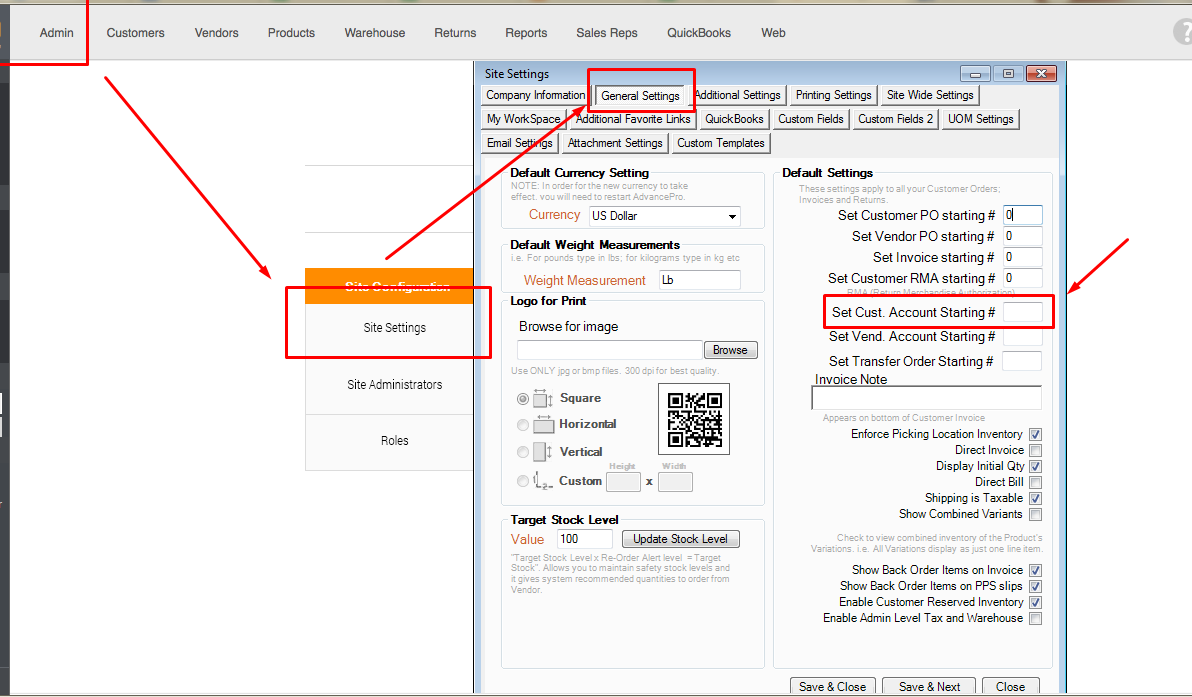
Task: Switch to the Printing Settings tab
Action: coord(833,95)
